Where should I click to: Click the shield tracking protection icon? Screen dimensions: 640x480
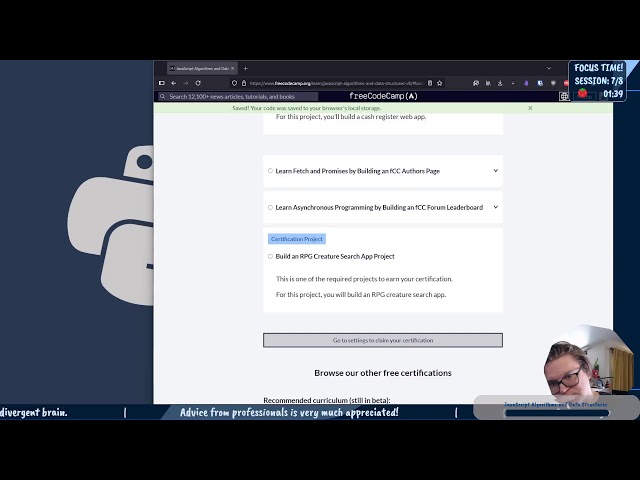click(x=234, y=83)
